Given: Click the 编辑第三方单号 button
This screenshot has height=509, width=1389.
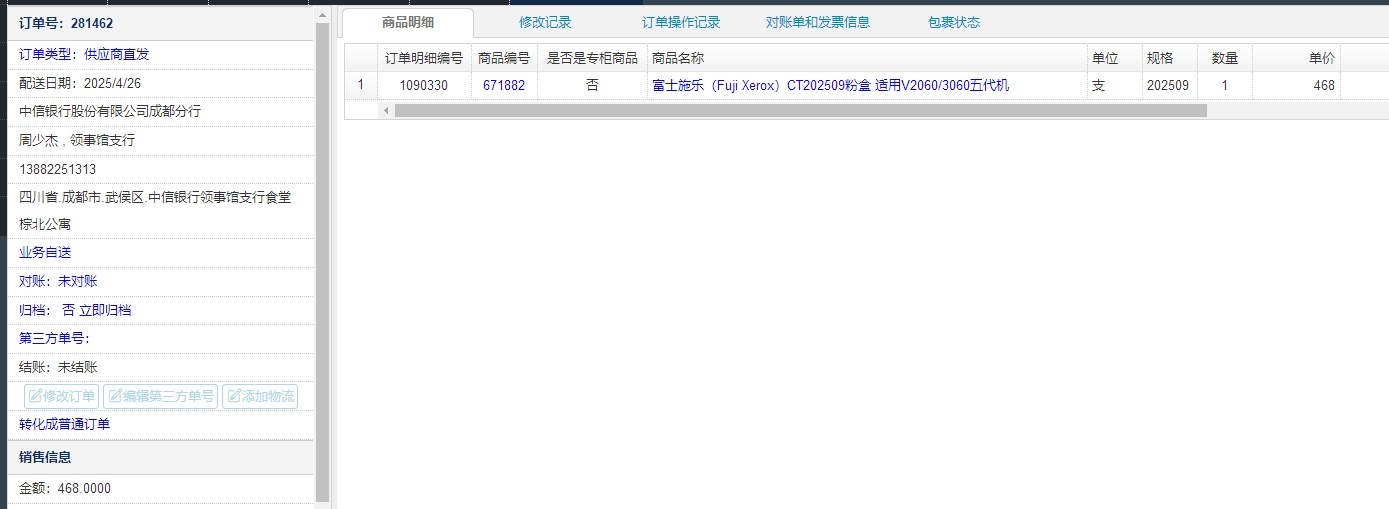Looking at the screenshot, I should [x=160, y=396].
